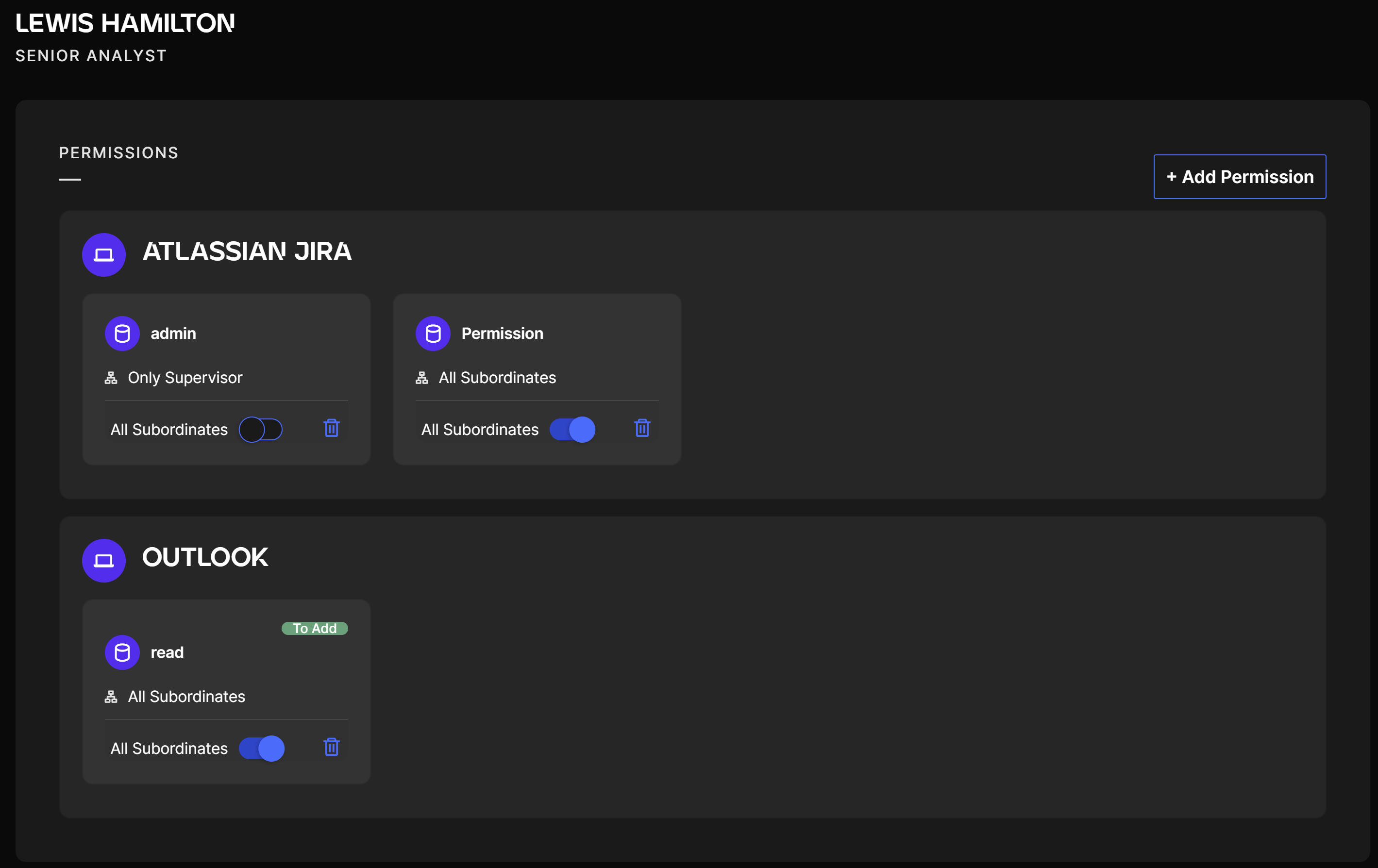Click the Permission card database icon

pyautogui.click(x=433, y=333)
